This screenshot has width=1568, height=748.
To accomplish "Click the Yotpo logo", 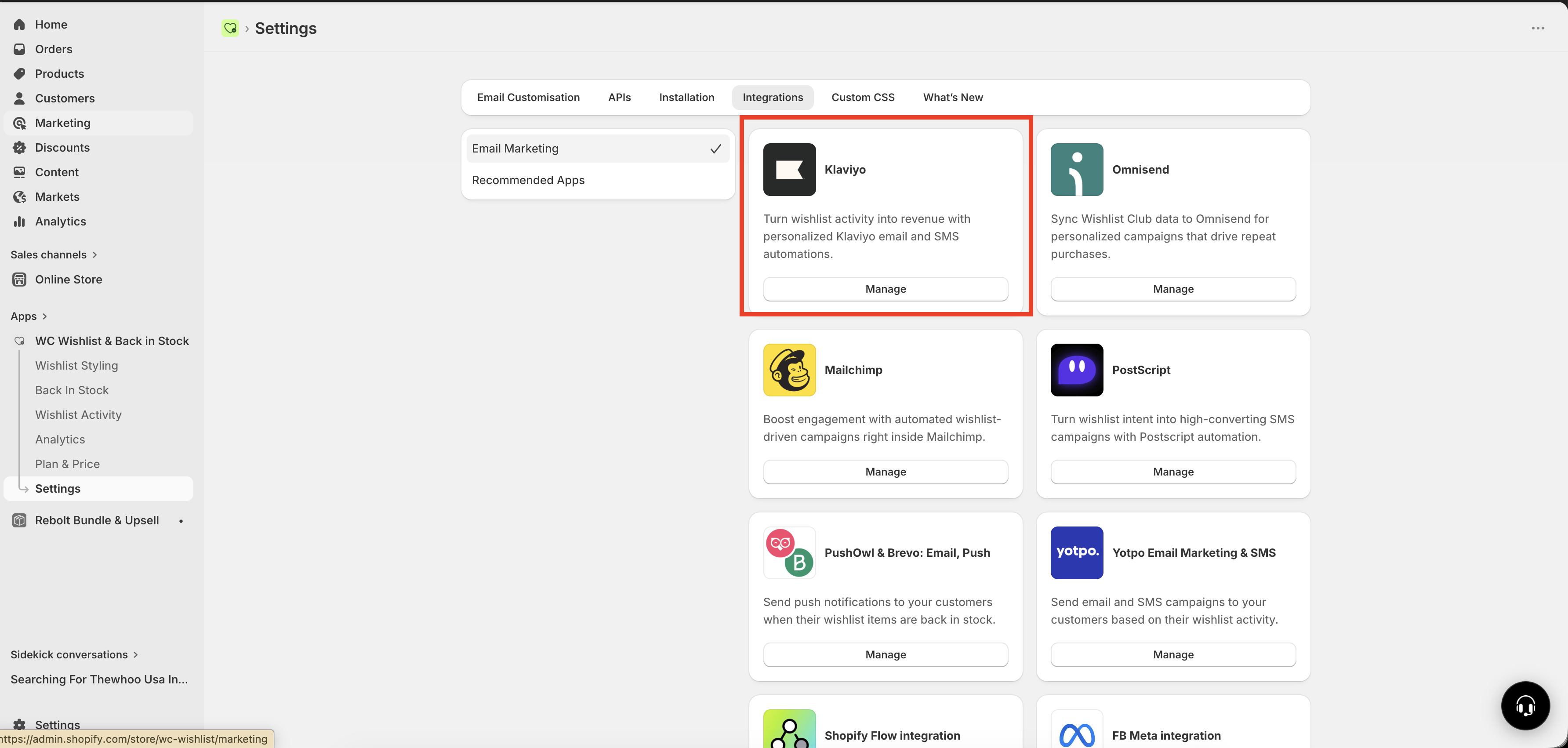I will pyautogui.click(x=1077, y=552).
